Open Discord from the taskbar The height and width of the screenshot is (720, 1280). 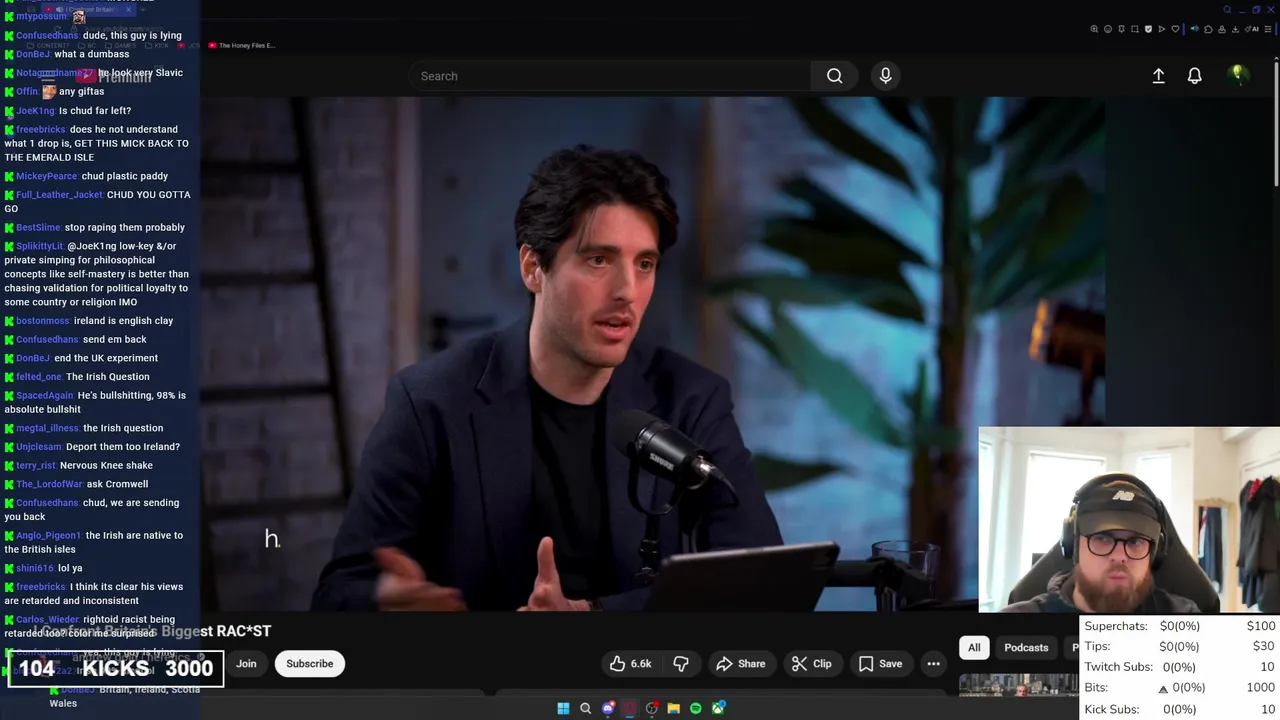(608, 708)
